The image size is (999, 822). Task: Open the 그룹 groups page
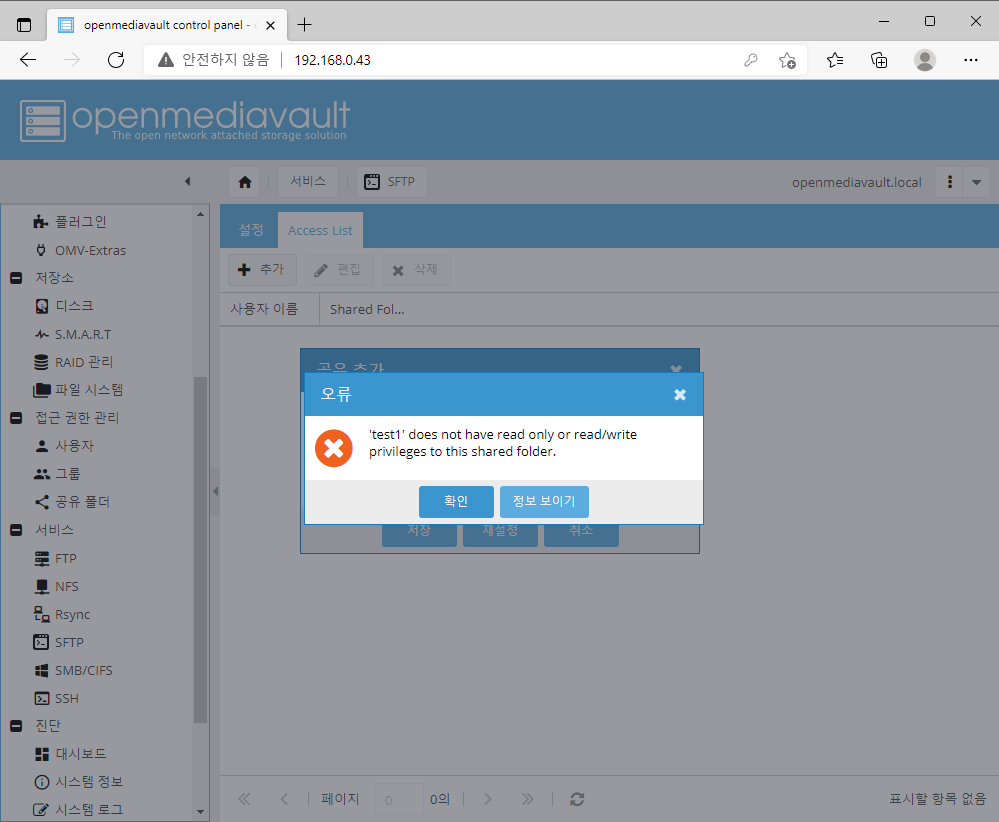pos(58,473)
